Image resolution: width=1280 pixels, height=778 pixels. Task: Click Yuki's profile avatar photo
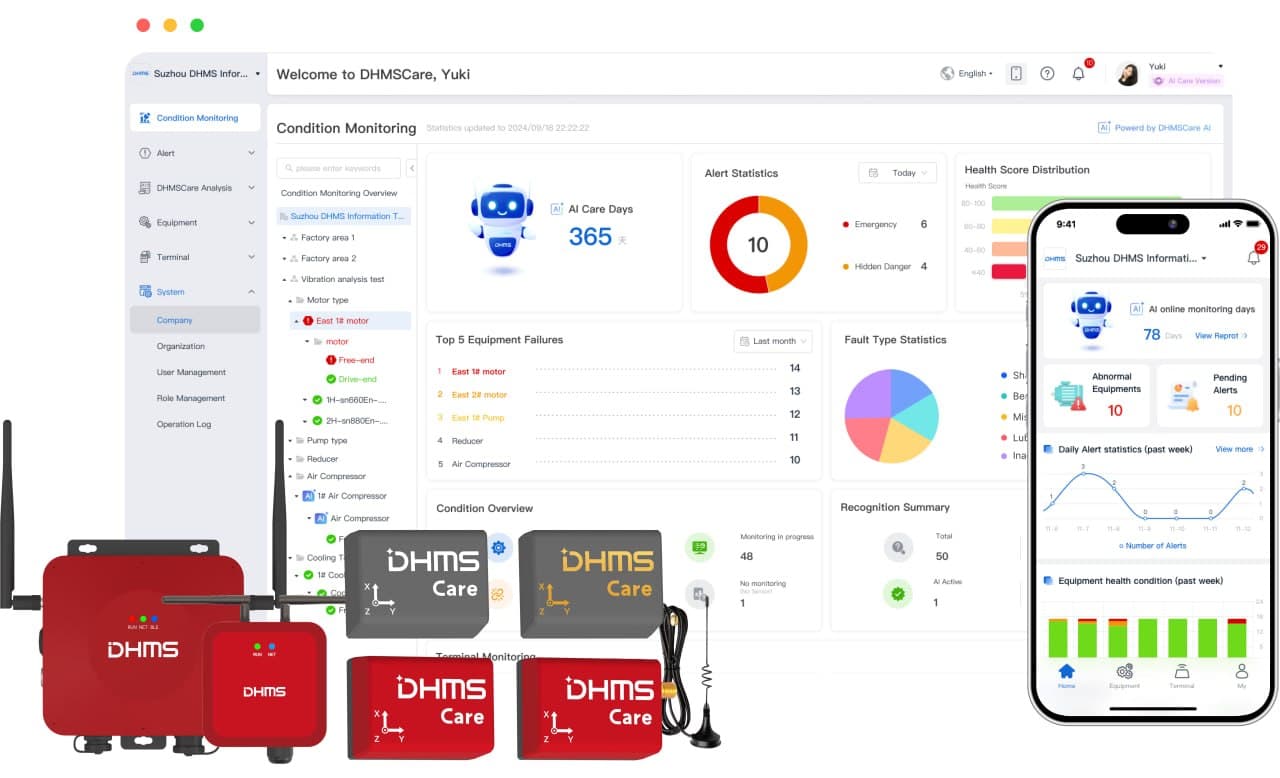(1128, 74)
